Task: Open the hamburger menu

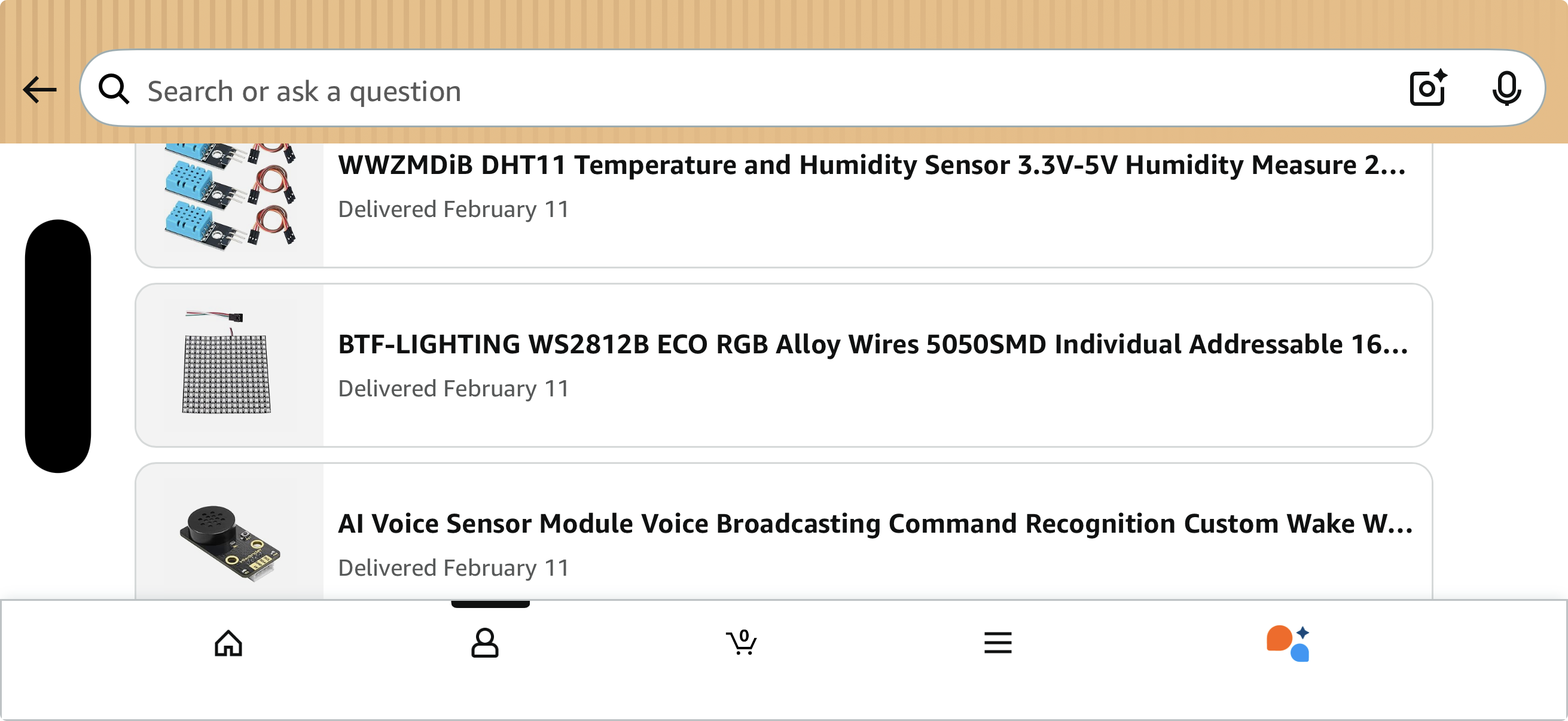Action: pos(998,643)
